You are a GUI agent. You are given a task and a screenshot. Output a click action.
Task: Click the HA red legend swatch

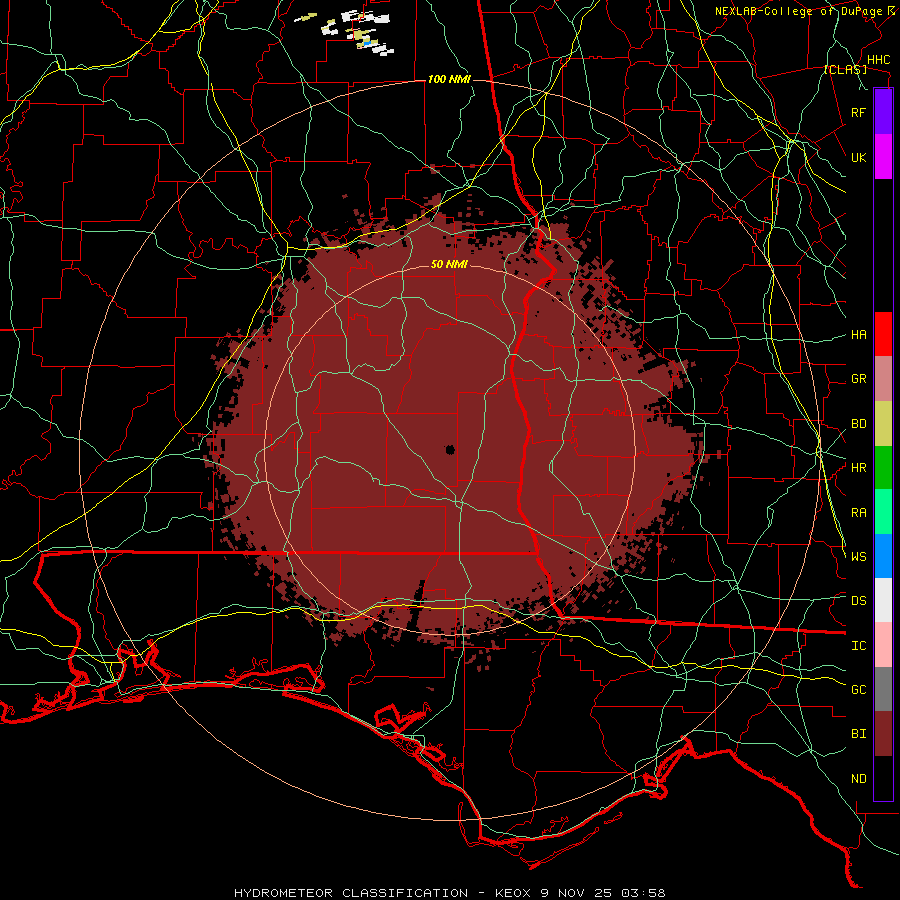click(x=883, y=334)
